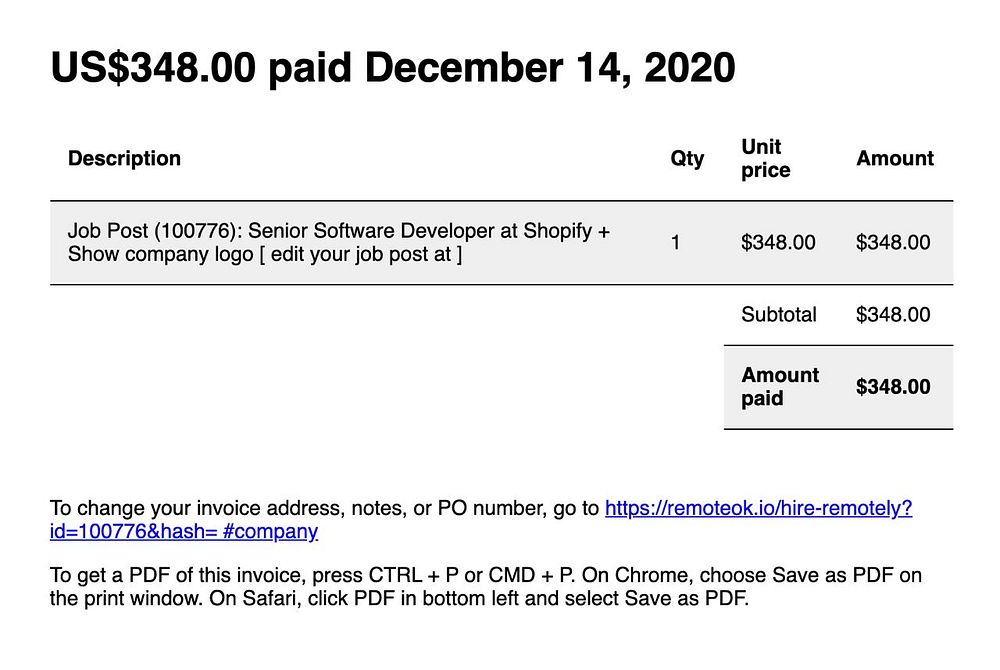This screenshot has height=670, width=1000.
Task: Select the Qty column header
Action: click(687, 158)
